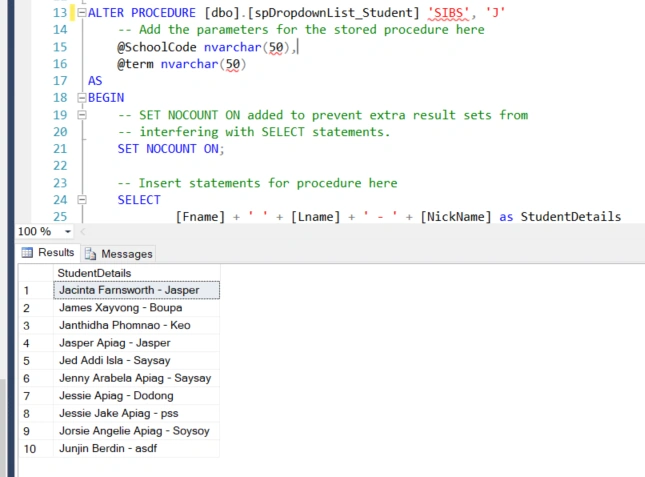
Task: Click the Results grid icon
Action: tap(27, 252)
